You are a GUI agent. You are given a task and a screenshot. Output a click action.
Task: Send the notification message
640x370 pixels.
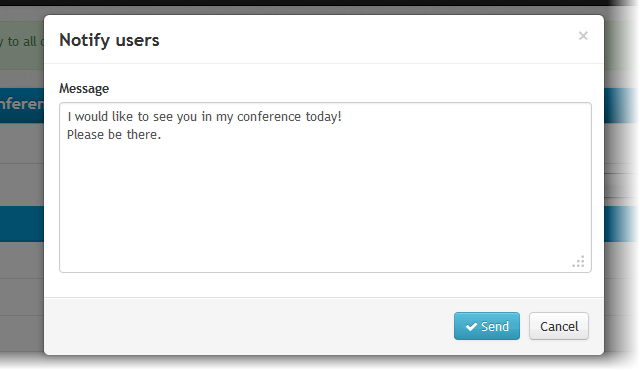(x=487, y=326)
